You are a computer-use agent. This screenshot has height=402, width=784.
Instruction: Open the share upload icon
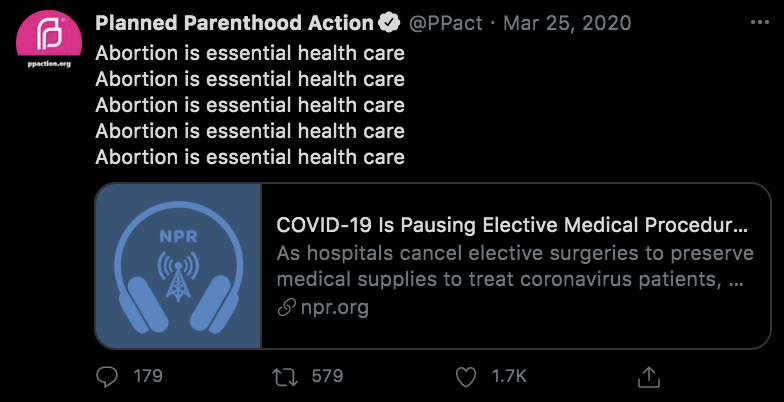(648, 376)
